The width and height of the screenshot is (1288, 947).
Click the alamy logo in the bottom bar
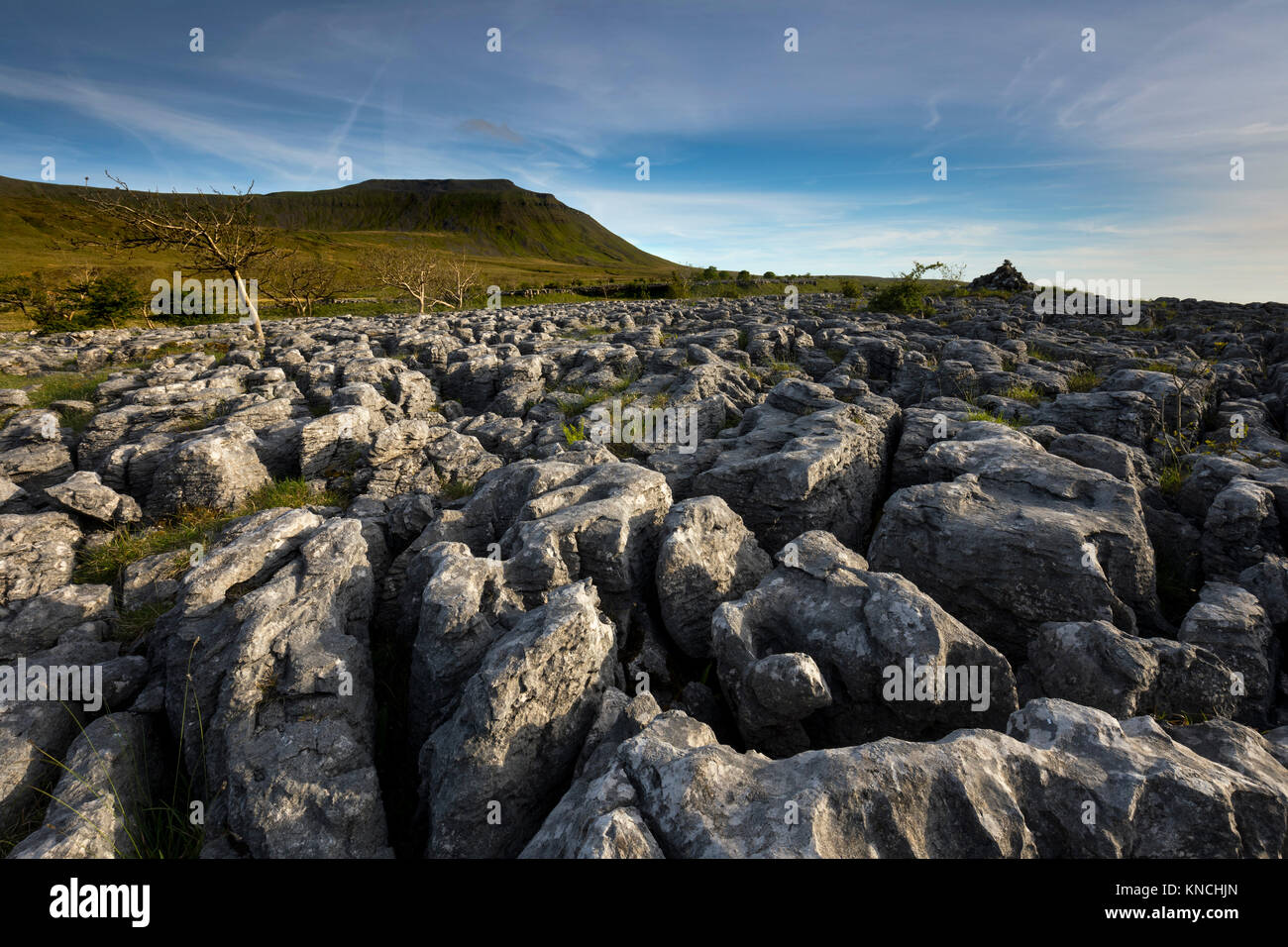[99, 902]
